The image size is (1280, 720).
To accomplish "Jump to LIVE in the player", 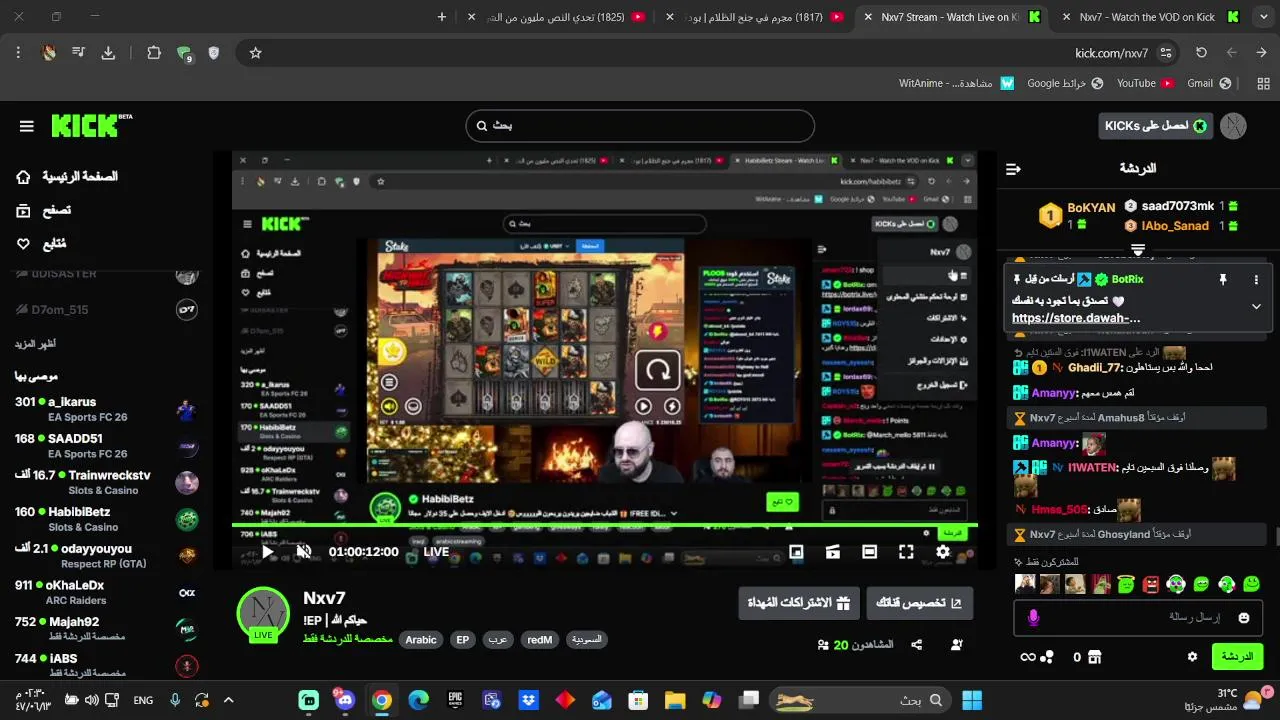I will pyautogui.click(x=436, y=551).
